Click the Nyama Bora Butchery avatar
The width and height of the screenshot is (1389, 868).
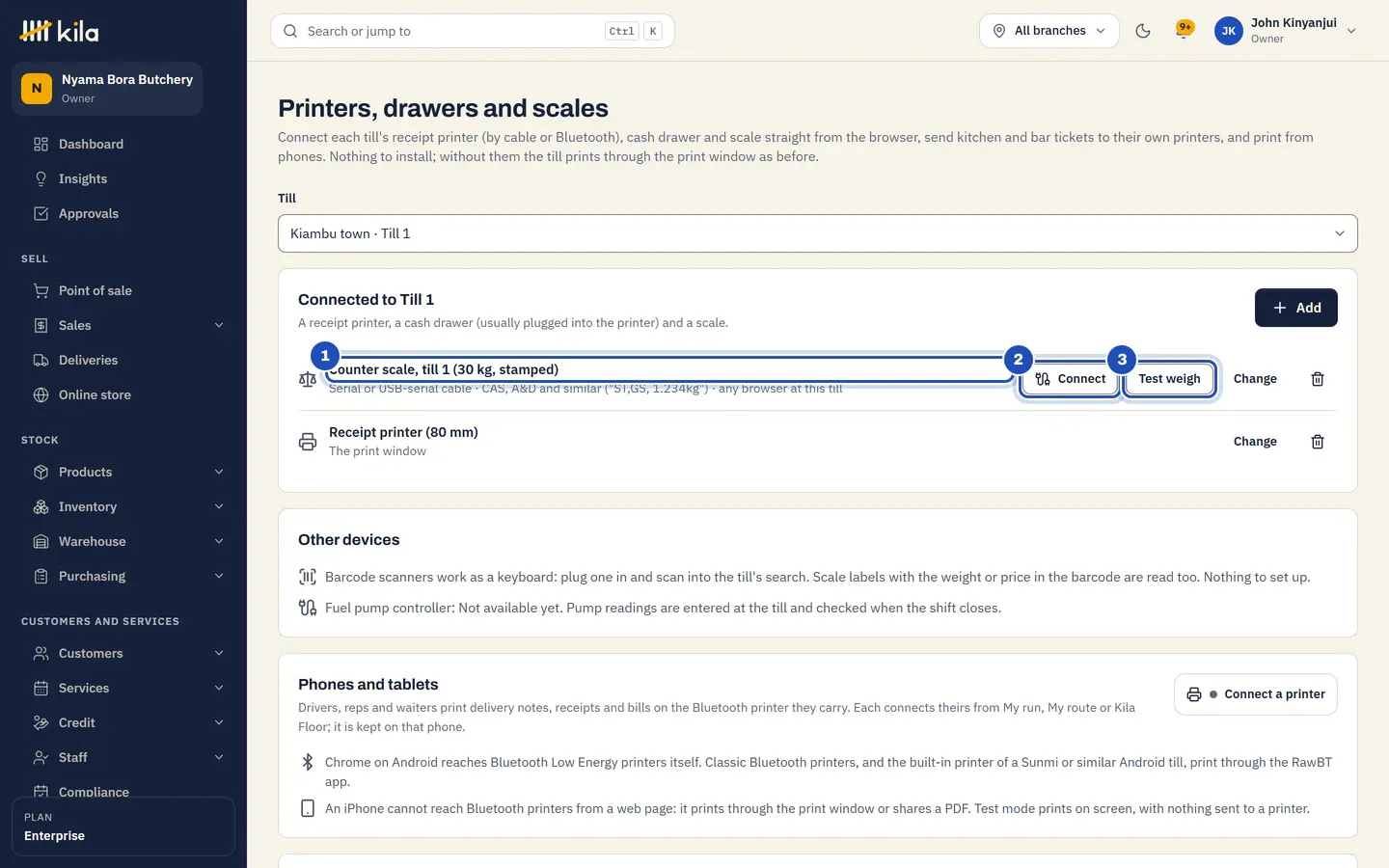pos(37,89)
